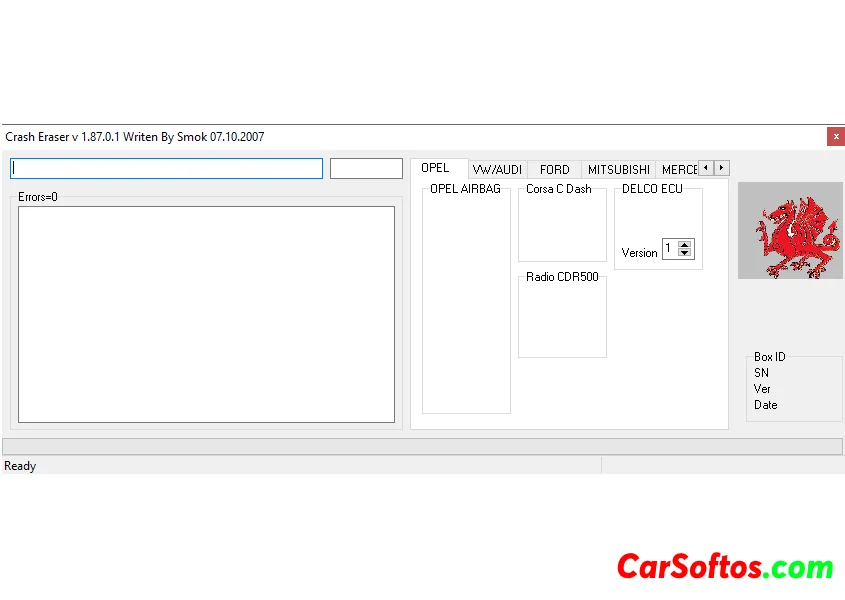
Task: Decrease the DELCO ECU Version with the down arrow
Action: tap(684, 253)
